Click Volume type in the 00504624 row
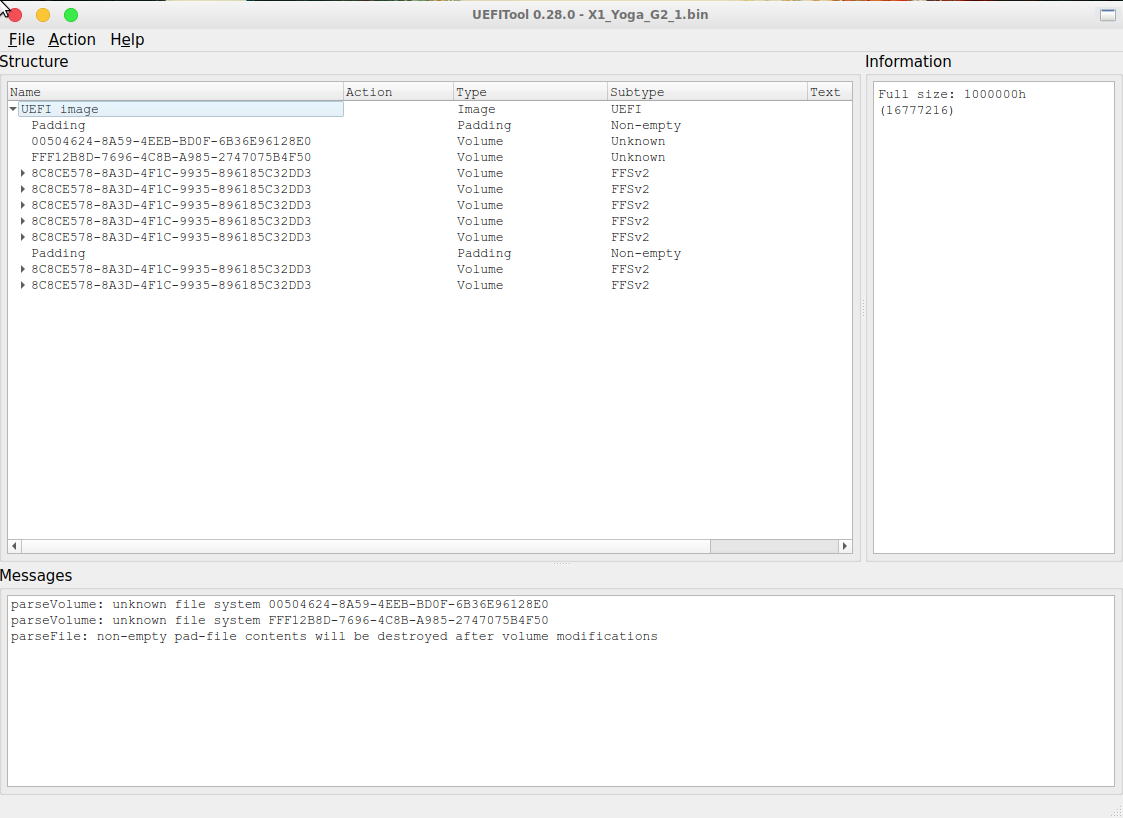This screenshot has width=1123, height=818. coord(480,141)
